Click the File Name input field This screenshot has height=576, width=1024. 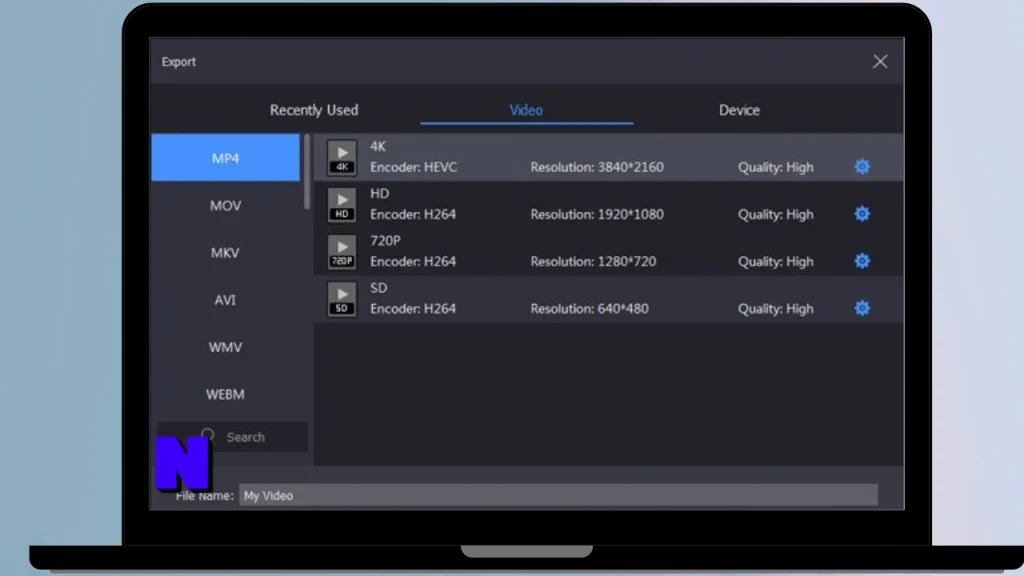558,495
